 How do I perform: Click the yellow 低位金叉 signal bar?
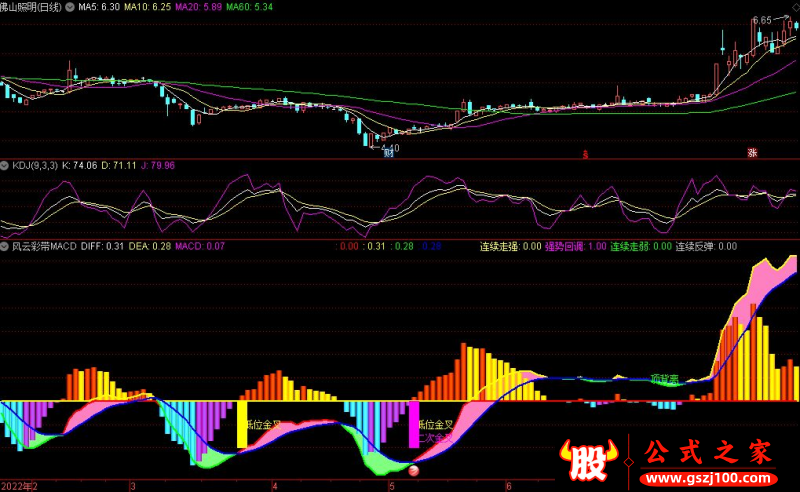point(242,425)
